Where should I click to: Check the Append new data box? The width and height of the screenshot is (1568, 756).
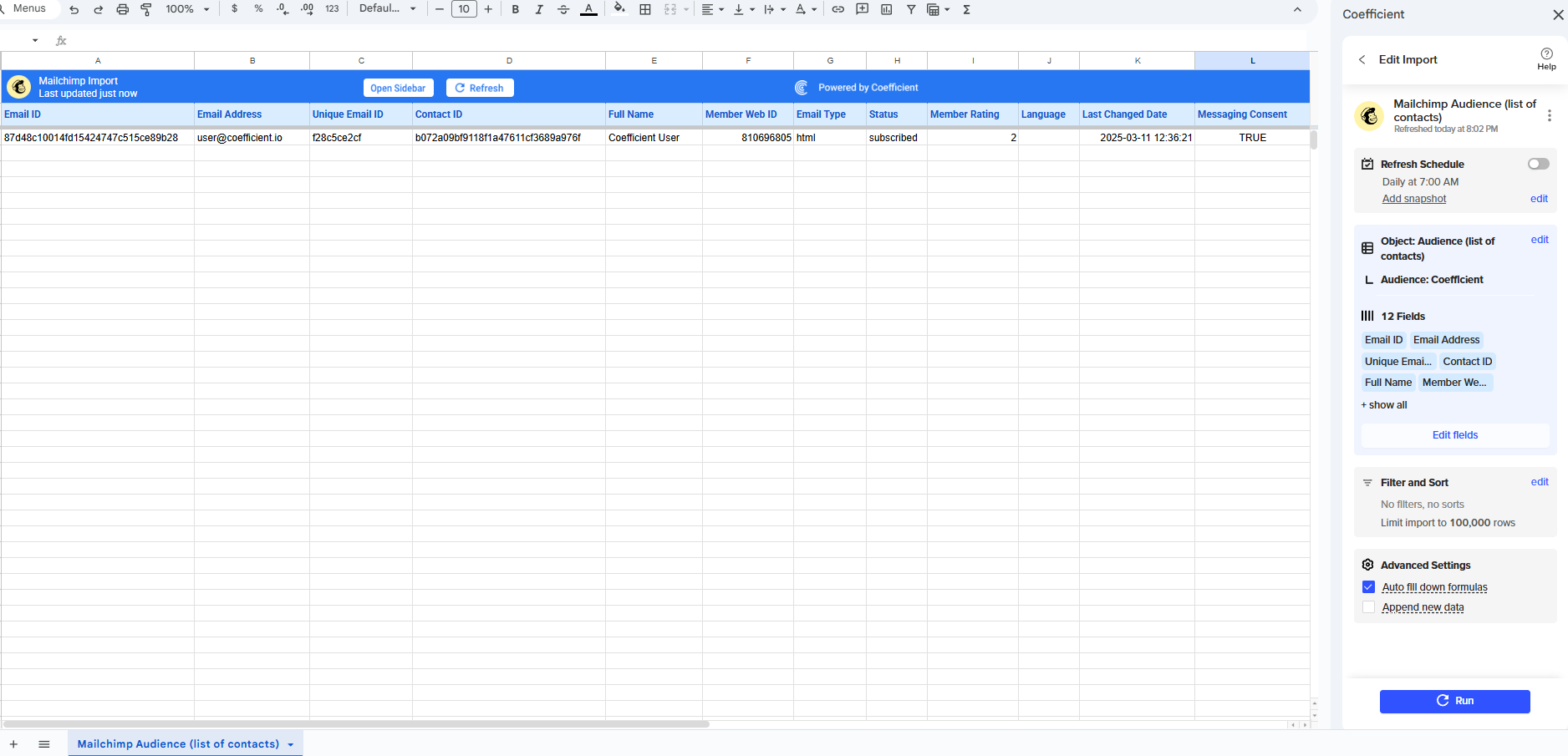pyautogui.click(x=1368, y=607)
